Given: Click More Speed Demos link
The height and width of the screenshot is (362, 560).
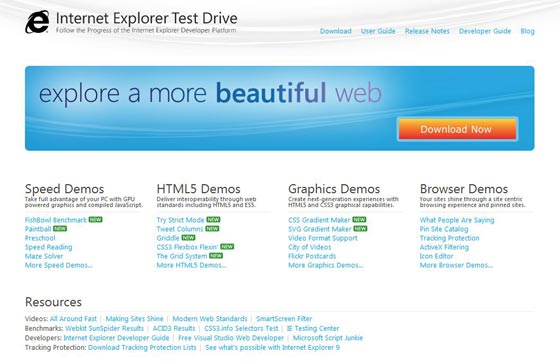Looking at the screenshot, I should click(59, 265).
